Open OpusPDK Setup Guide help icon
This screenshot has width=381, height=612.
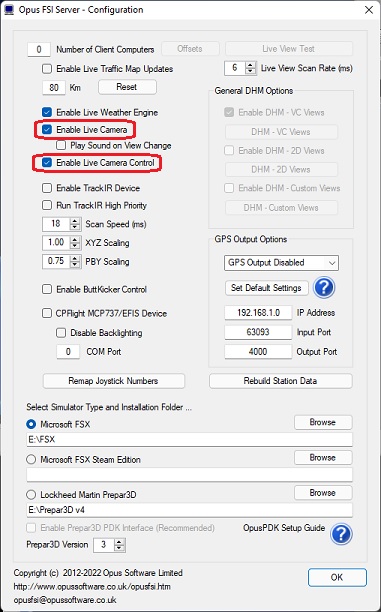point(341,534)
